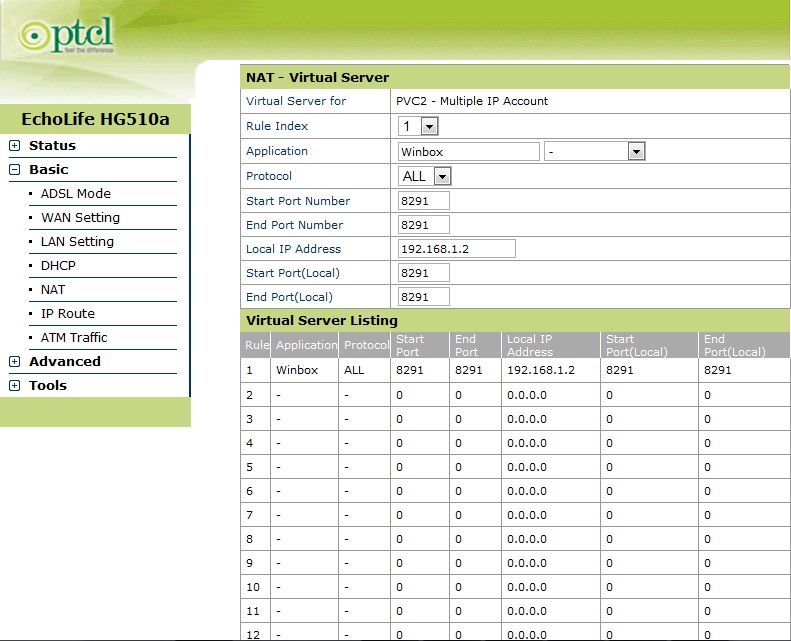Screen dimensions: 791x641
Task: Select DHCP in the sidebar
Action: [58, 266]
